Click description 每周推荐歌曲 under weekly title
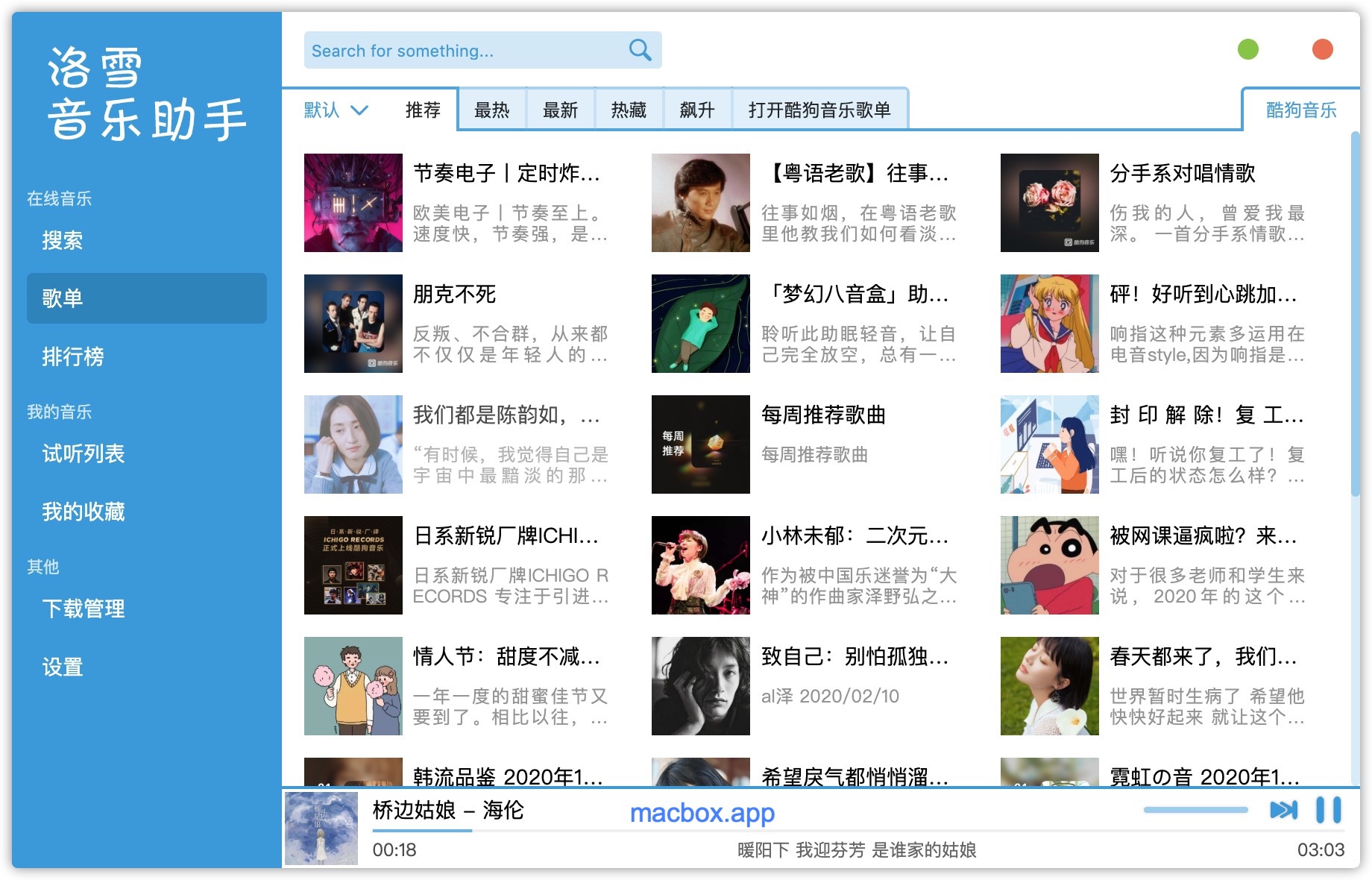The image size is (1372, 880). tap(814, 454)
